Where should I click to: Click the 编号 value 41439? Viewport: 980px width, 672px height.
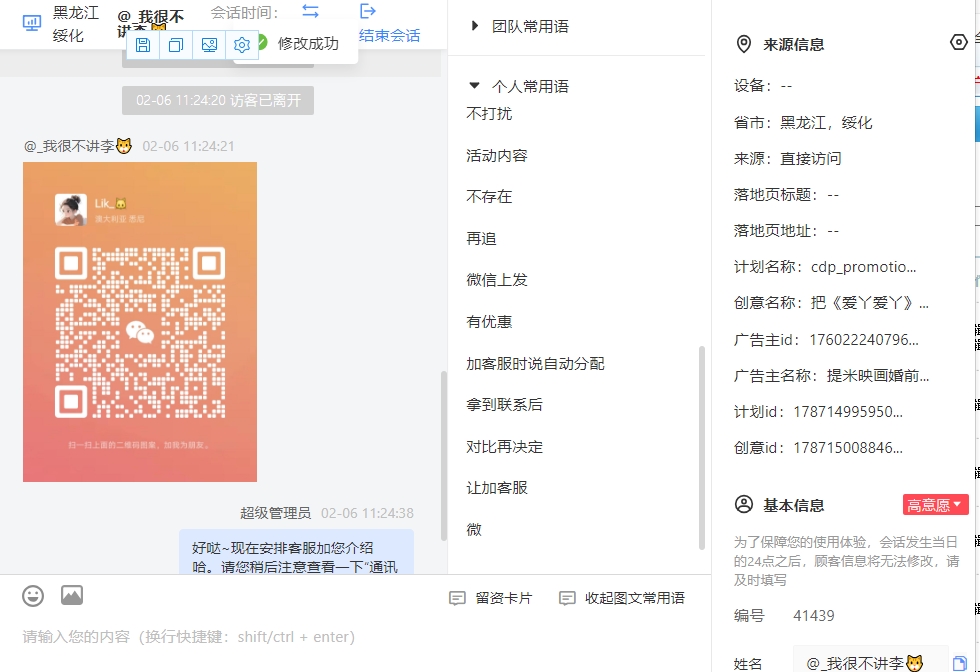[x=814, y=616]
